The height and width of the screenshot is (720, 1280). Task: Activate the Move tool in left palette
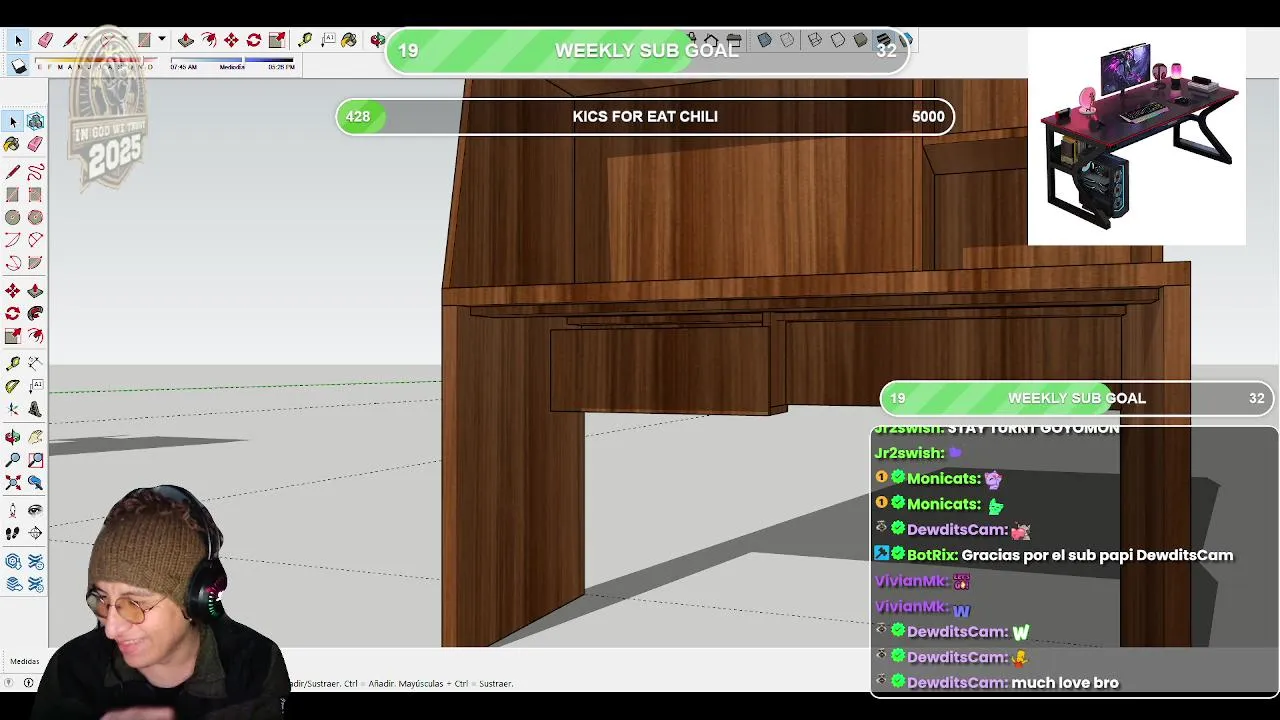pos(13,290)
